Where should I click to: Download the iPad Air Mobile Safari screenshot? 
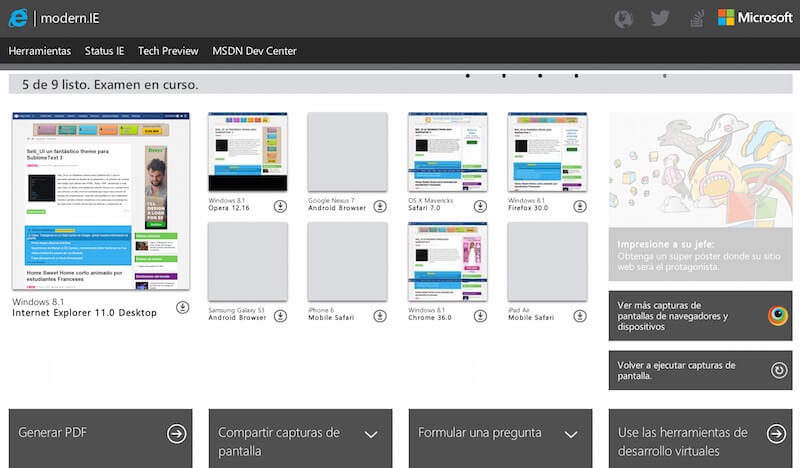(x=580, y=316)
